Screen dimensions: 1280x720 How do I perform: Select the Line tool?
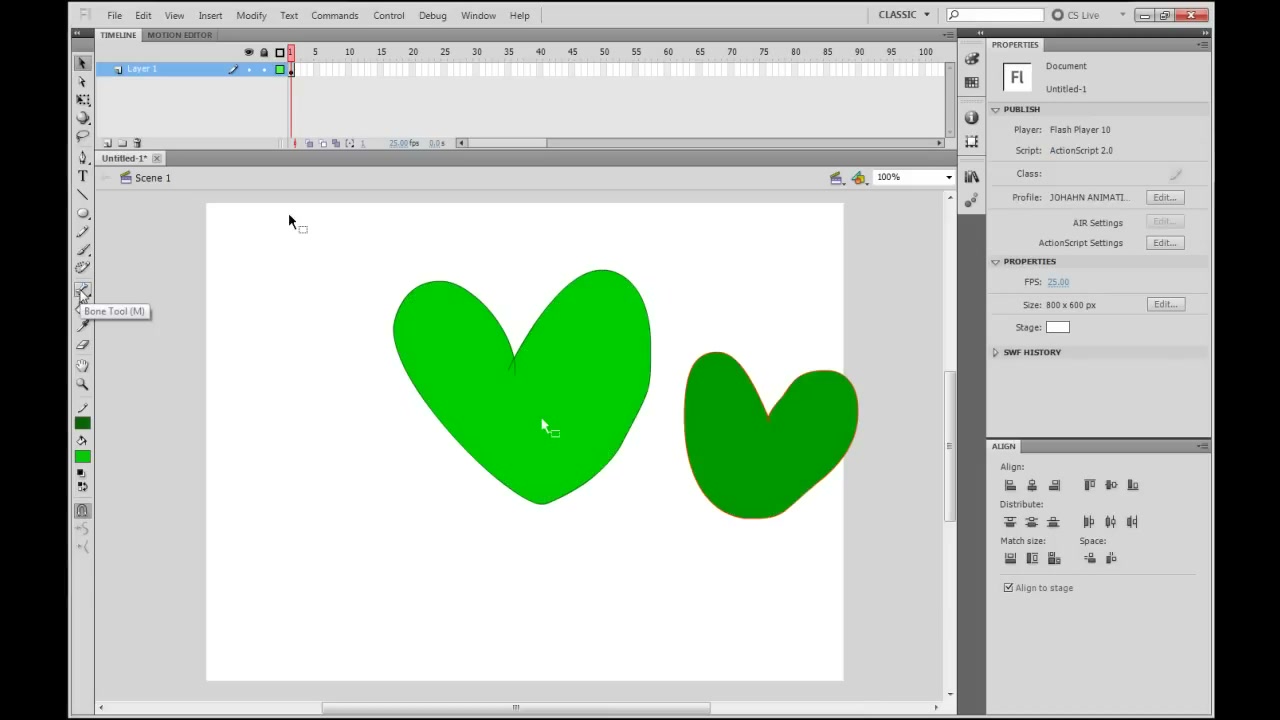[83, 194]
